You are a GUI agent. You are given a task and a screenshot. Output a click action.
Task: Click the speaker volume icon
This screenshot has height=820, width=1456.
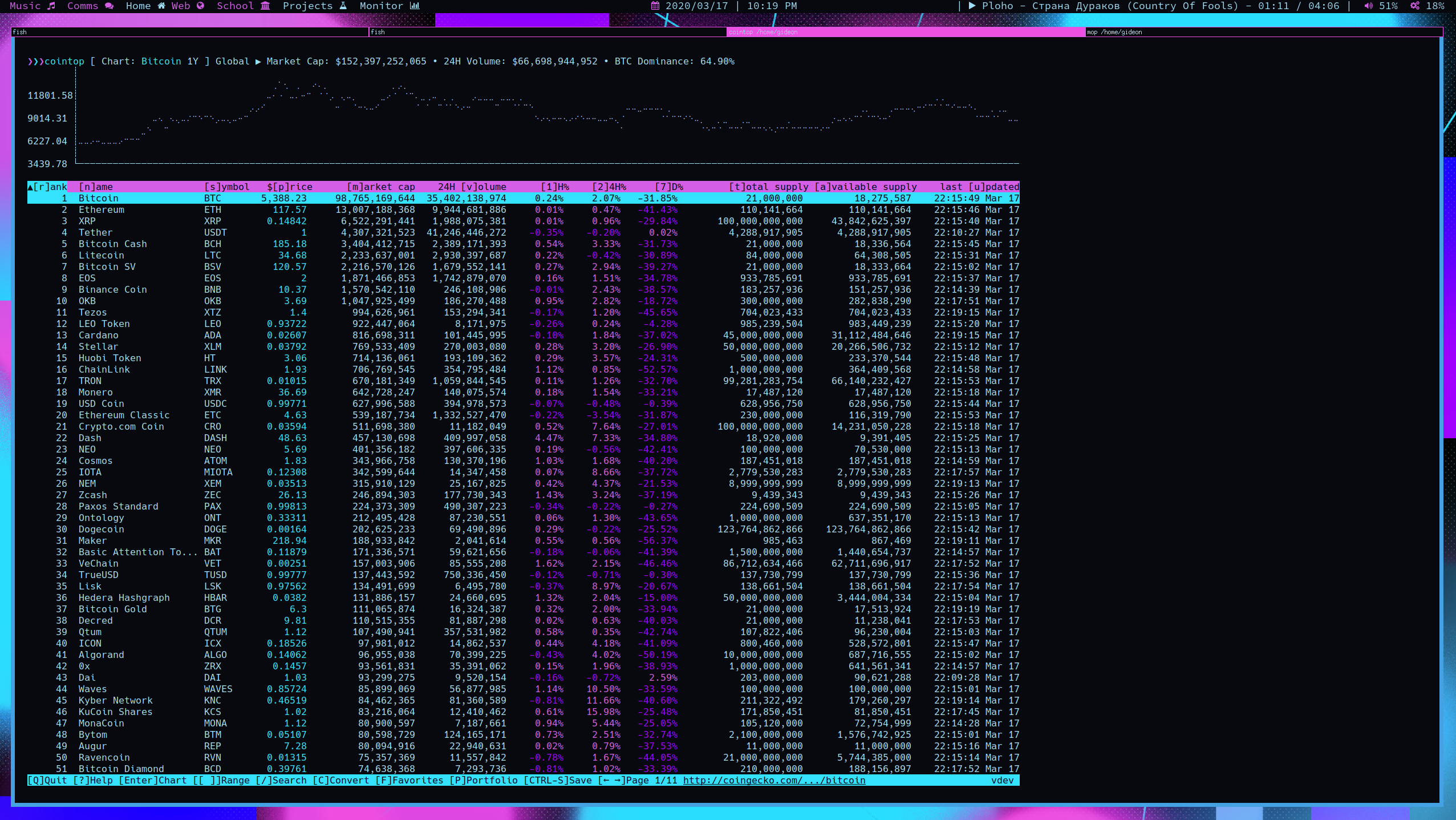click(x=1368, y=6)
